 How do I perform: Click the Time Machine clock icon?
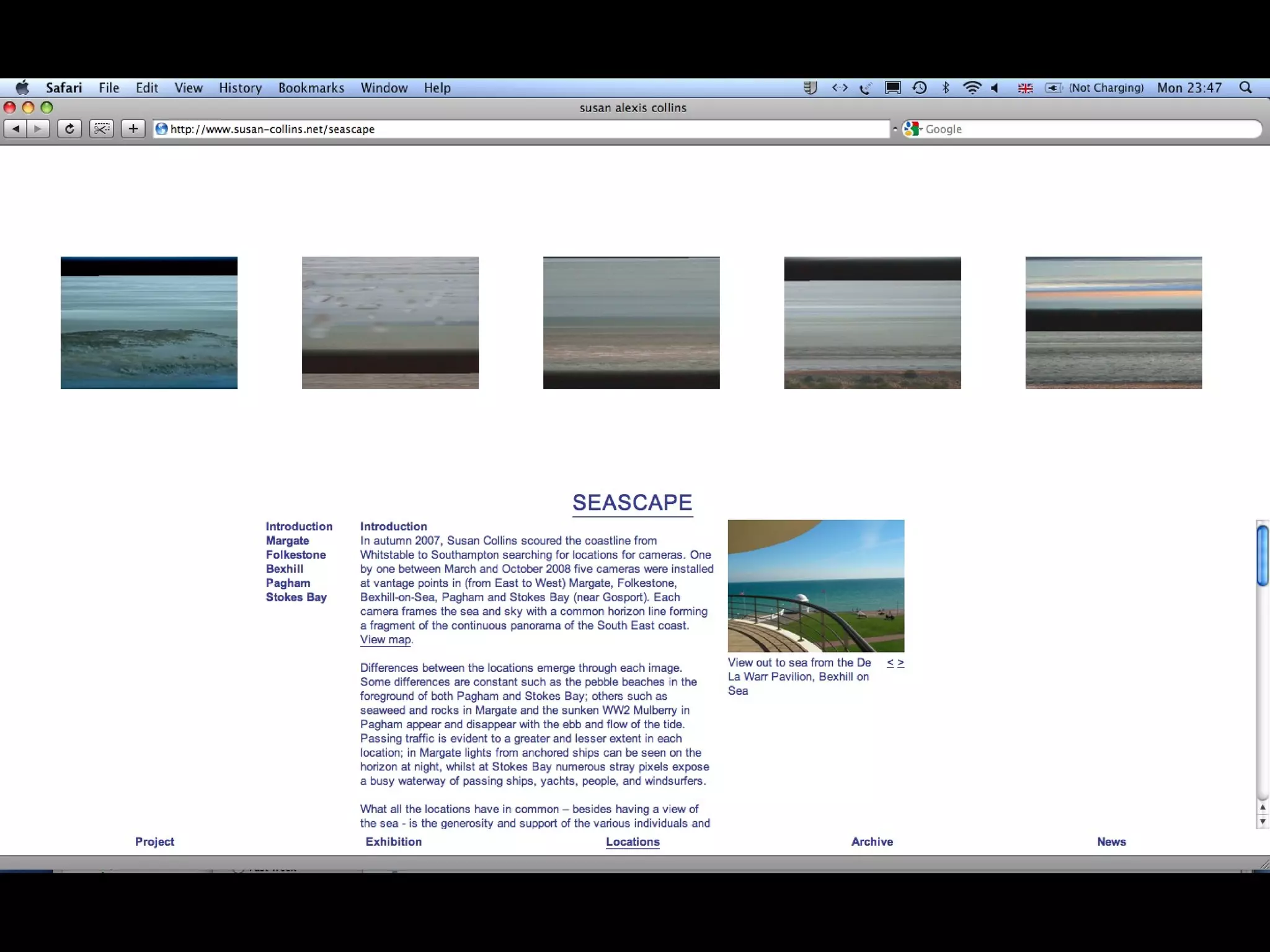click(920, 88)
